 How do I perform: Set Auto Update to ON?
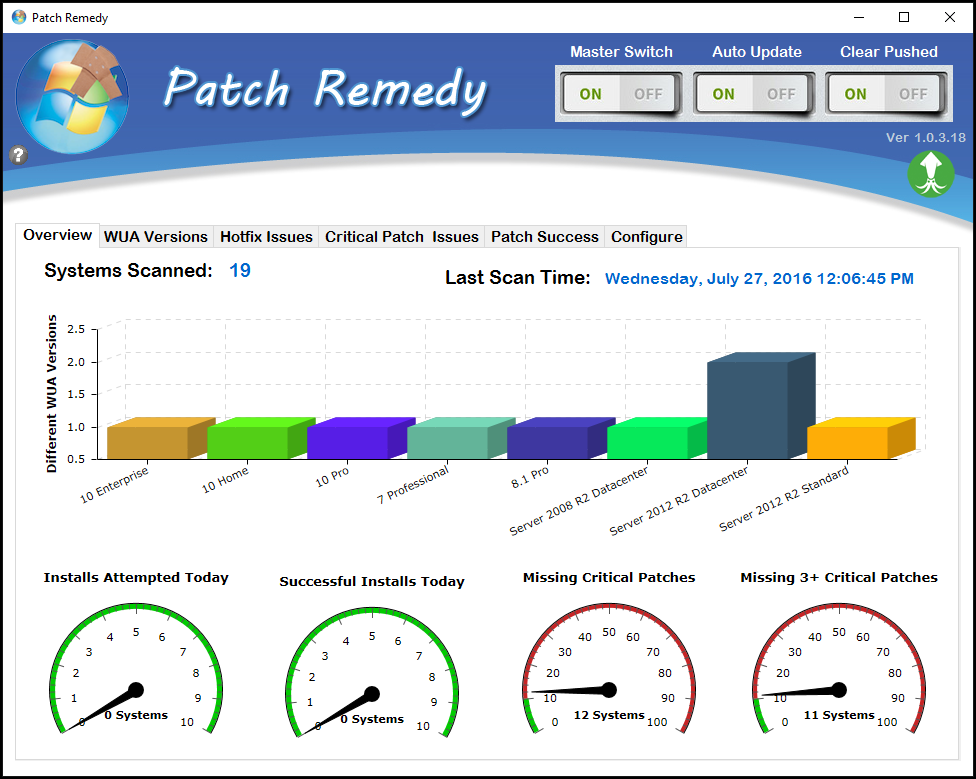click(x=723, y=94)
